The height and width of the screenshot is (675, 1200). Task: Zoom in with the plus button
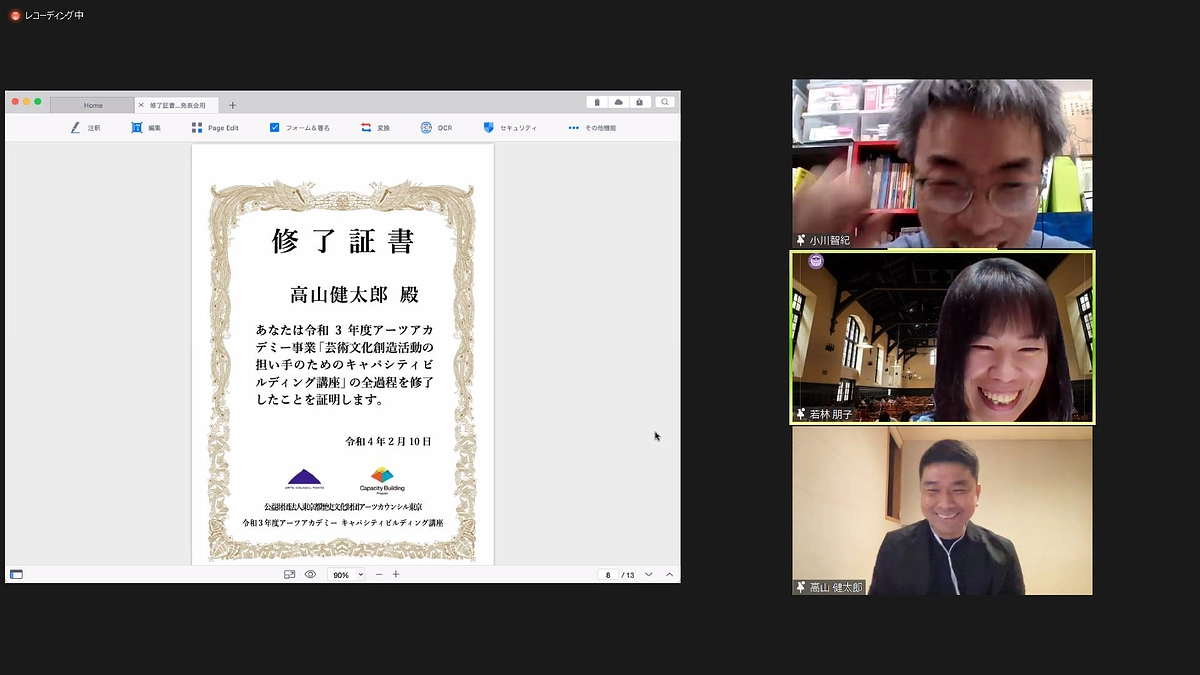[396, 574]
